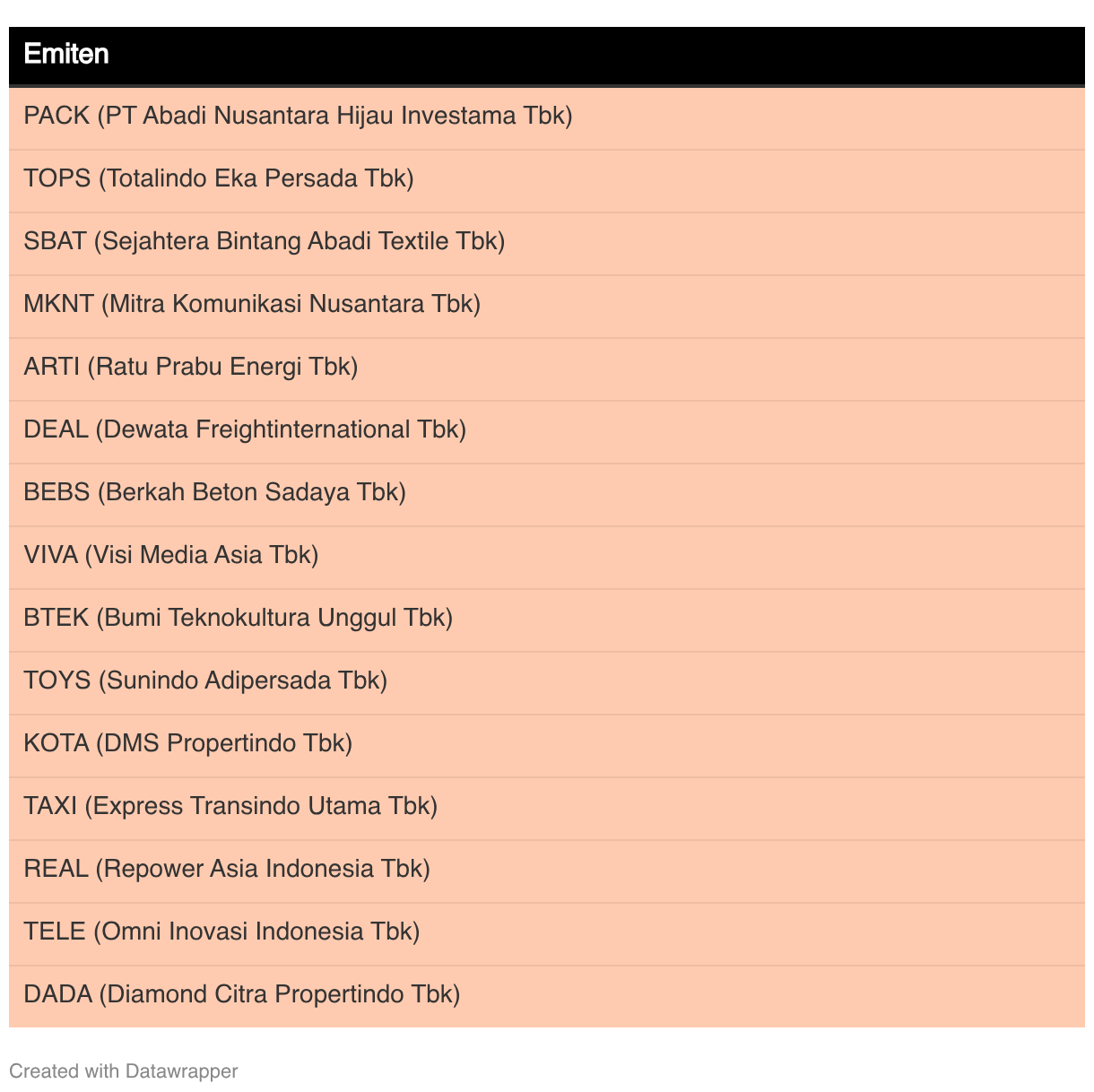The width and height of the screenshot is (1094, 1092).
Task: Select the PACK Abadi Nusantara Hijau Investama row
Action: (x=298, y=116)
